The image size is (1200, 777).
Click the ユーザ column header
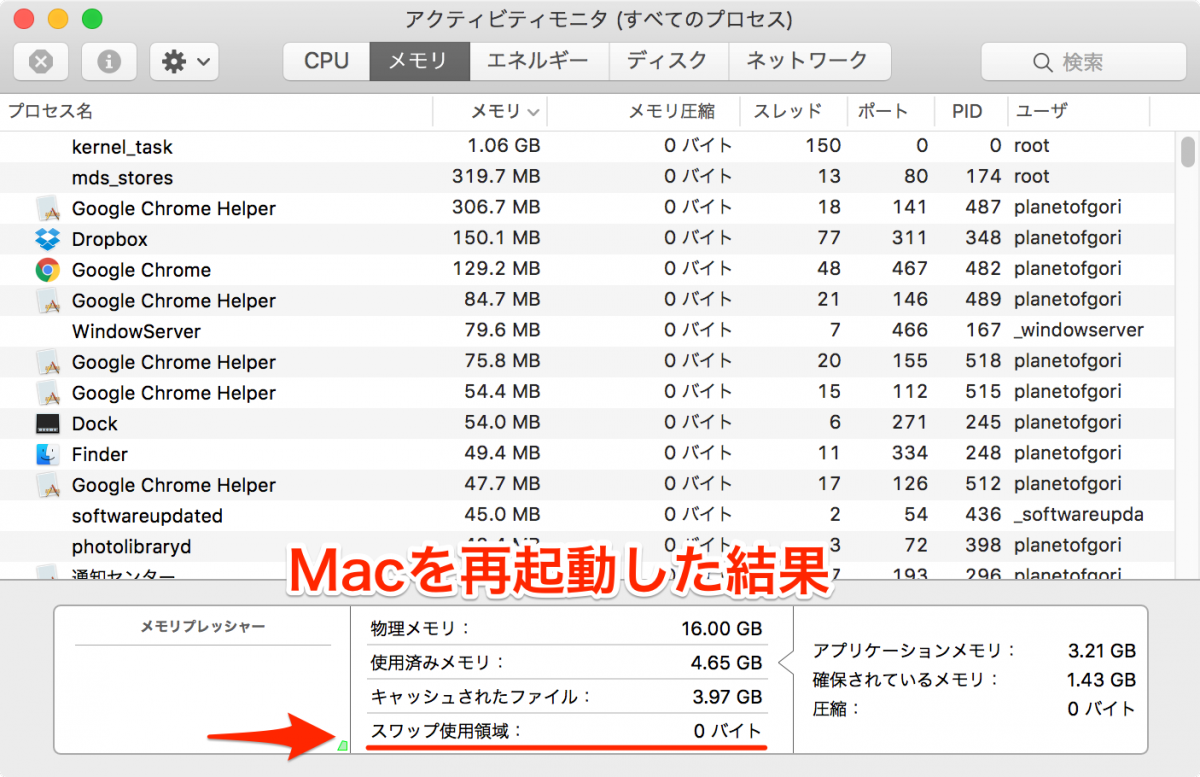tap(1040, 111)
